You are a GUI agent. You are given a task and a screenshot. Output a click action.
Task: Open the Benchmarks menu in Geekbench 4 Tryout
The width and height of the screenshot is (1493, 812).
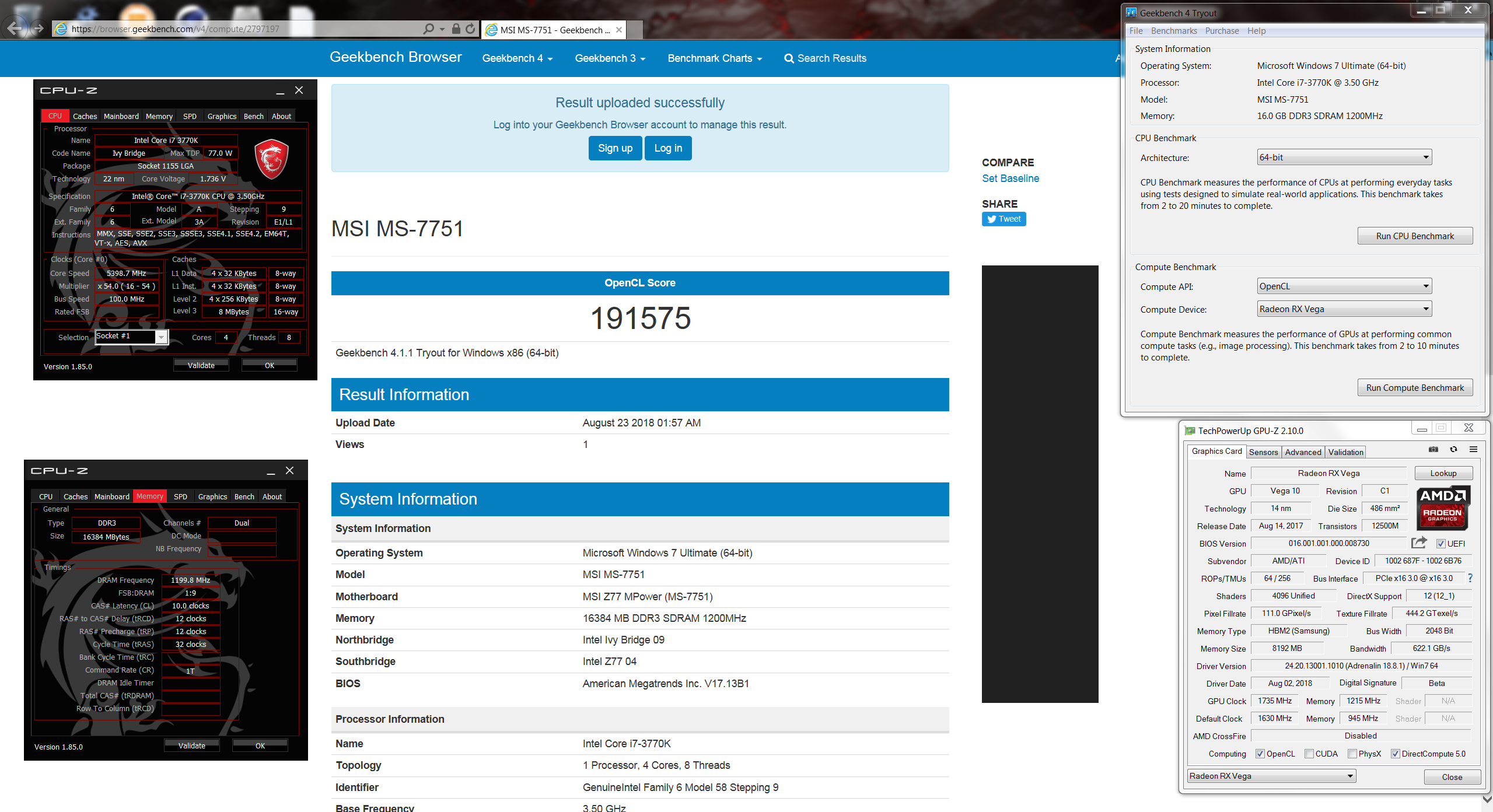[1174, 31]
